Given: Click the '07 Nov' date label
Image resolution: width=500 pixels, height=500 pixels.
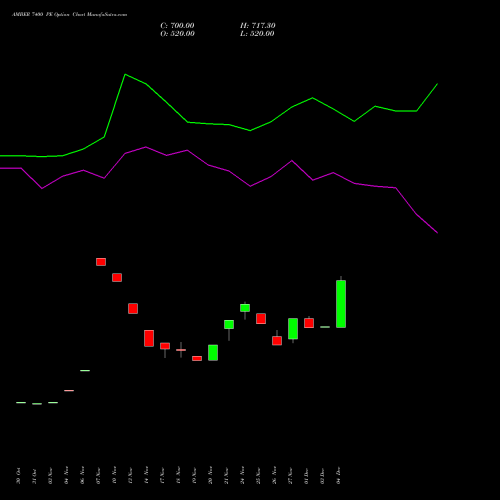Looking at the screenshot, I should tap(98, 476).
